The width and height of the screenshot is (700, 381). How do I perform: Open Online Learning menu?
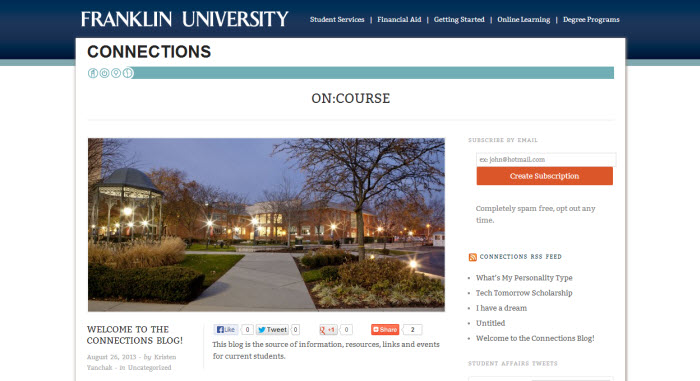[x=524, y=19]
